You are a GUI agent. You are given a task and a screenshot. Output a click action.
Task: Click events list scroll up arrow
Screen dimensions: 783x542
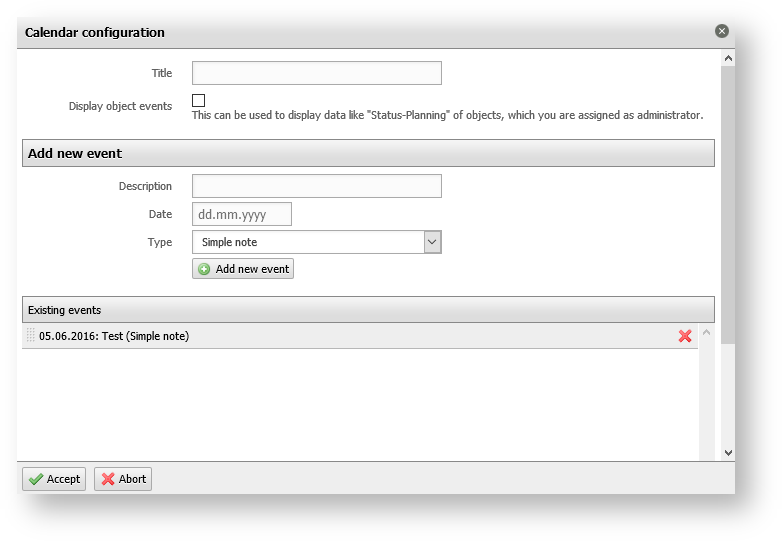coord(706,332)
